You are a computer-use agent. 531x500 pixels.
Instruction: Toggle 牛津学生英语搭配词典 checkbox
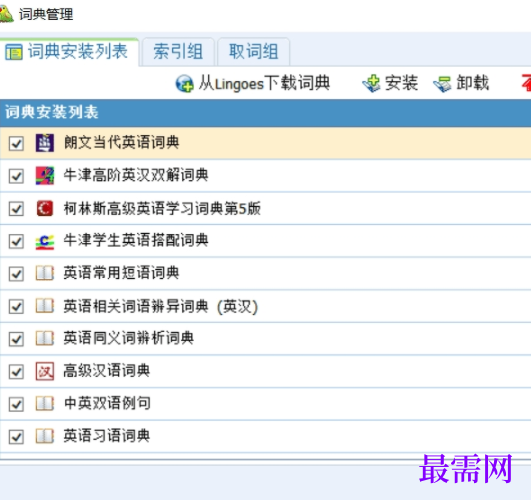pyautogui.click(x=16, y=242)
